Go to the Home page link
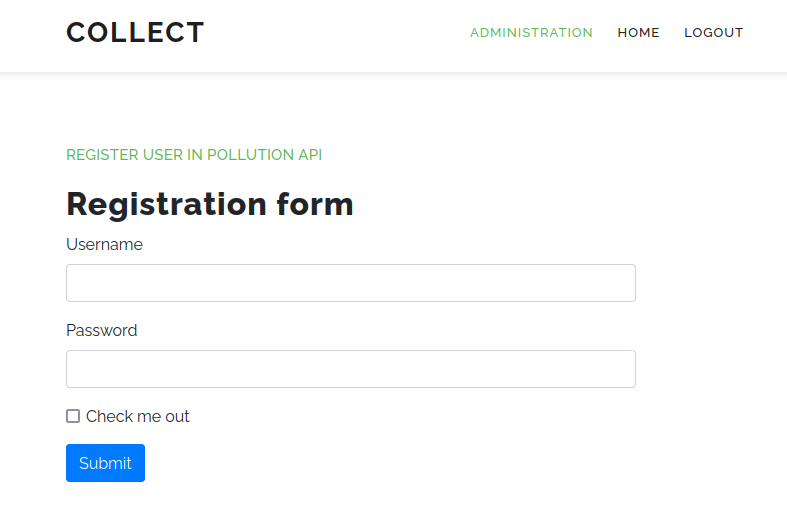 638,33
